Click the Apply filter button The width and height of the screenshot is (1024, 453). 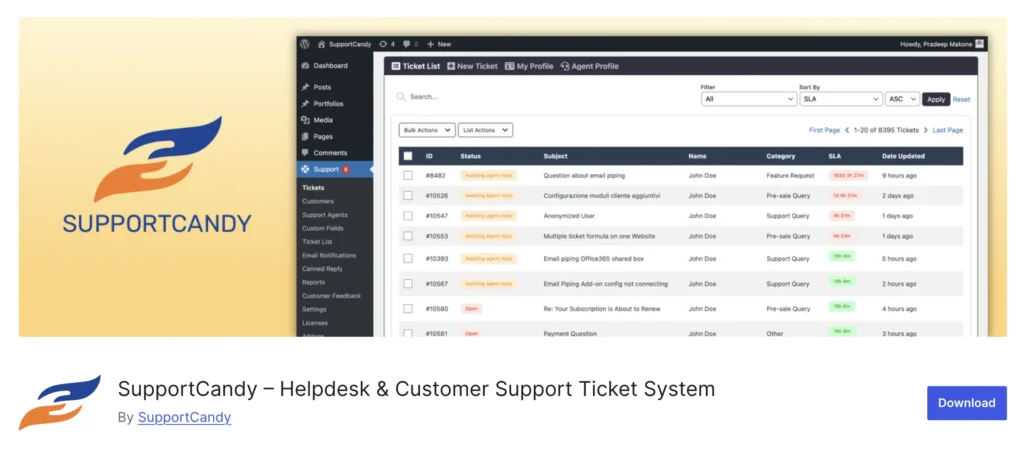(x=936, y=99)
